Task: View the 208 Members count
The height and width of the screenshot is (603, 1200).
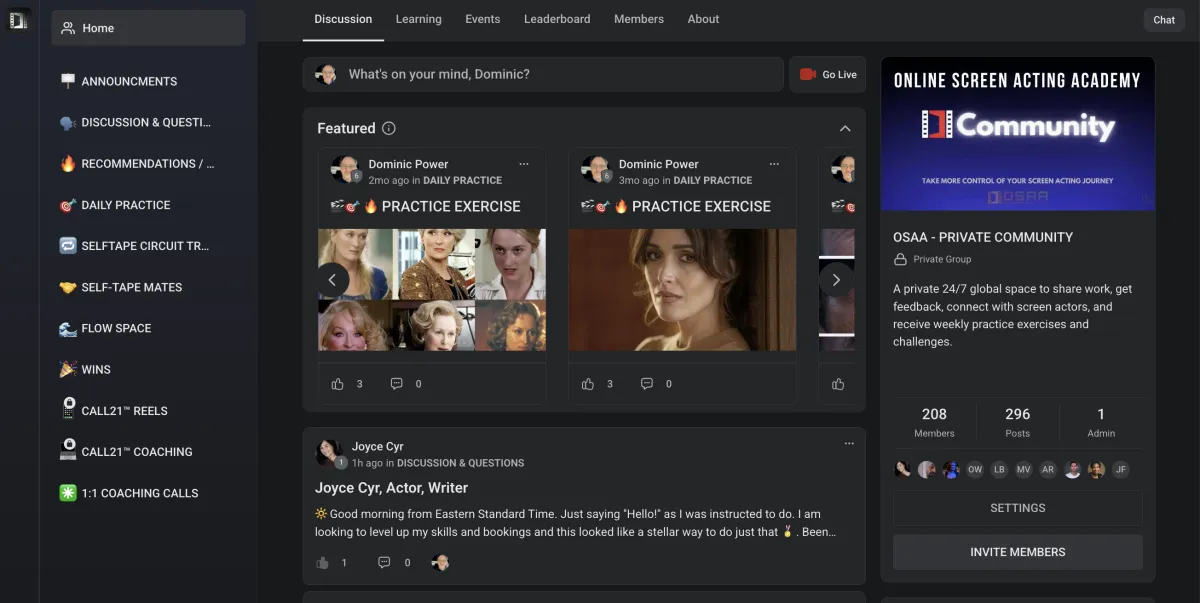Action: pos(934,422)
